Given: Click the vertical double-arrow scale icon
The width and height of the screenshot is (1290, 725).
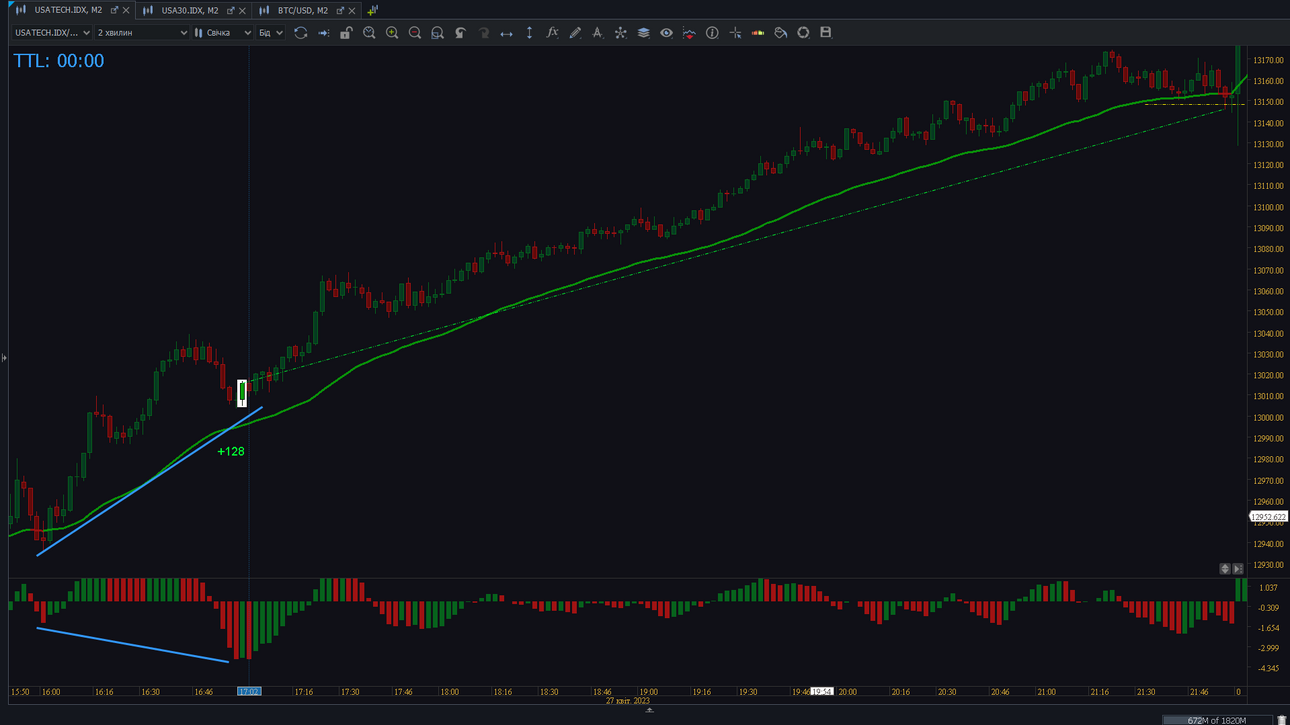Looking at the screenshot, I should pyautogui.click(x=529, y=33).
